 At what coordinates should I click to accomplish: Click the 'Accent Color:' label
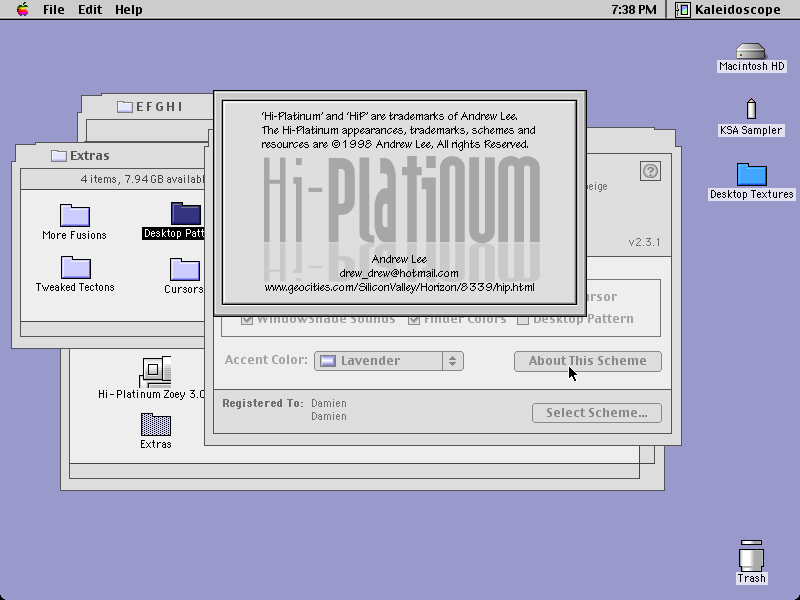tap(266, 360)
